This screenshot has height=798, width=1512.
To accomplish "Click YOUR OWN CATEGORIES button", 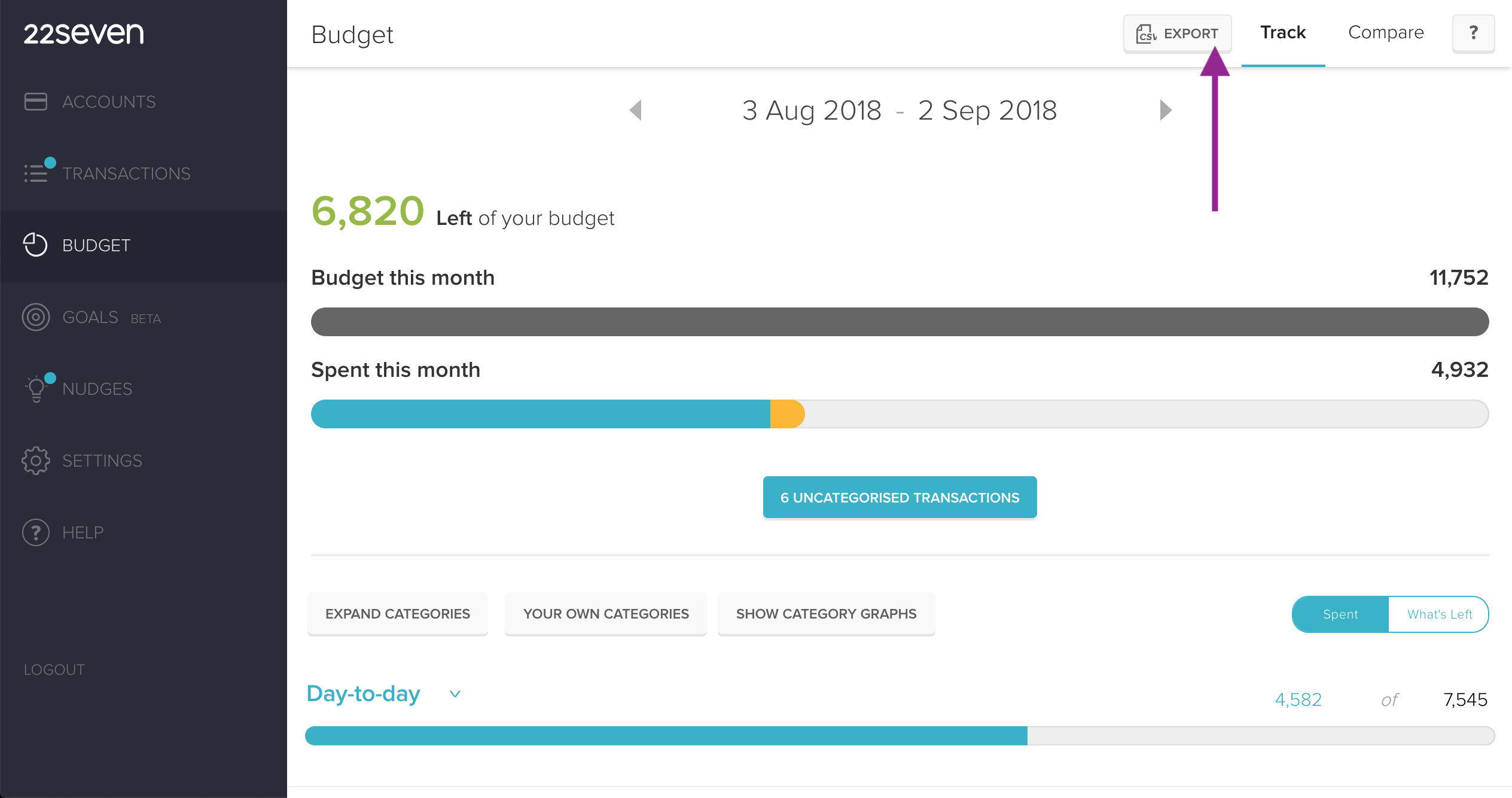I will (606, 614).
